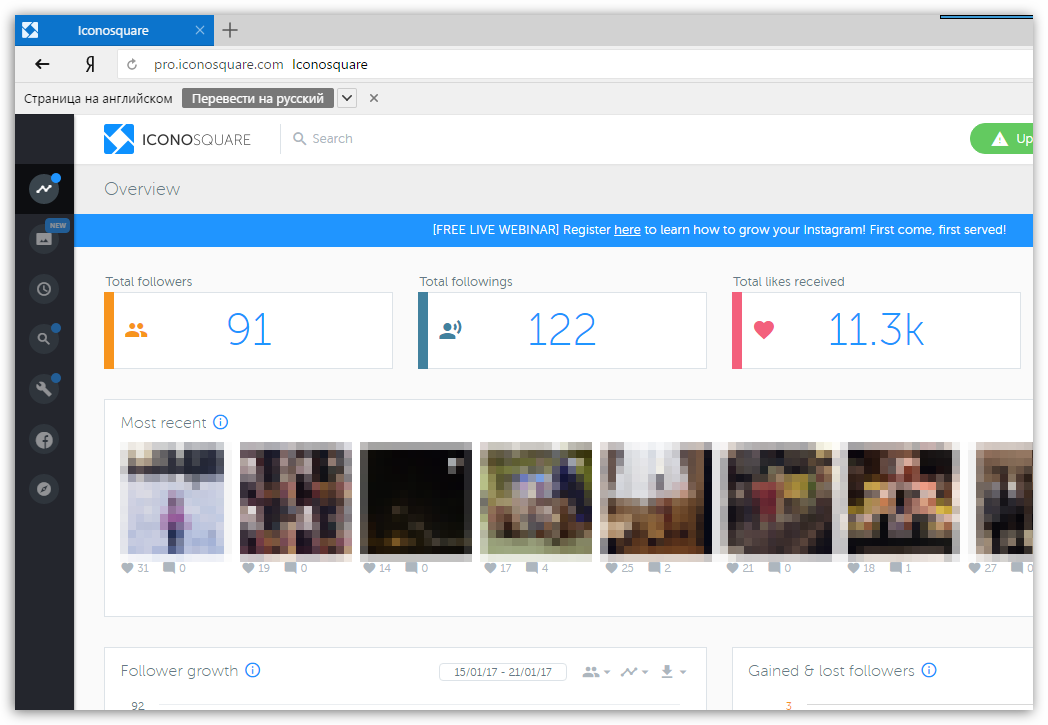Screen dimensions: 1048x725
Task: Click the Перевести на русский button
Action: point(257,98)
